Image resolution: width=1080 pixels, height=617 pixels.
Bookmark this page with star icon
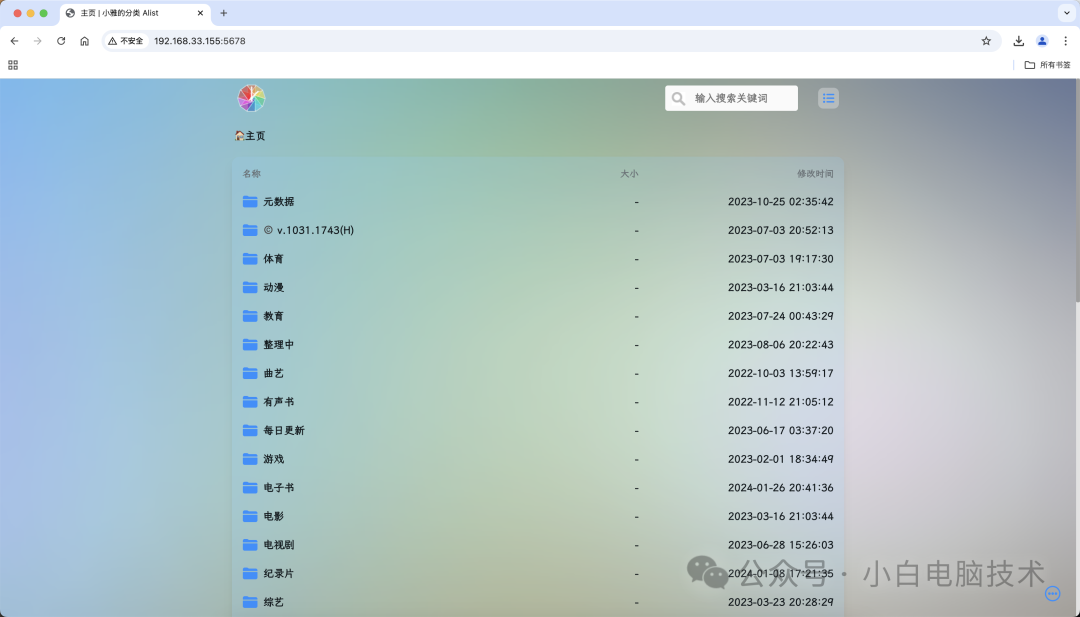[x=986, y=41]
